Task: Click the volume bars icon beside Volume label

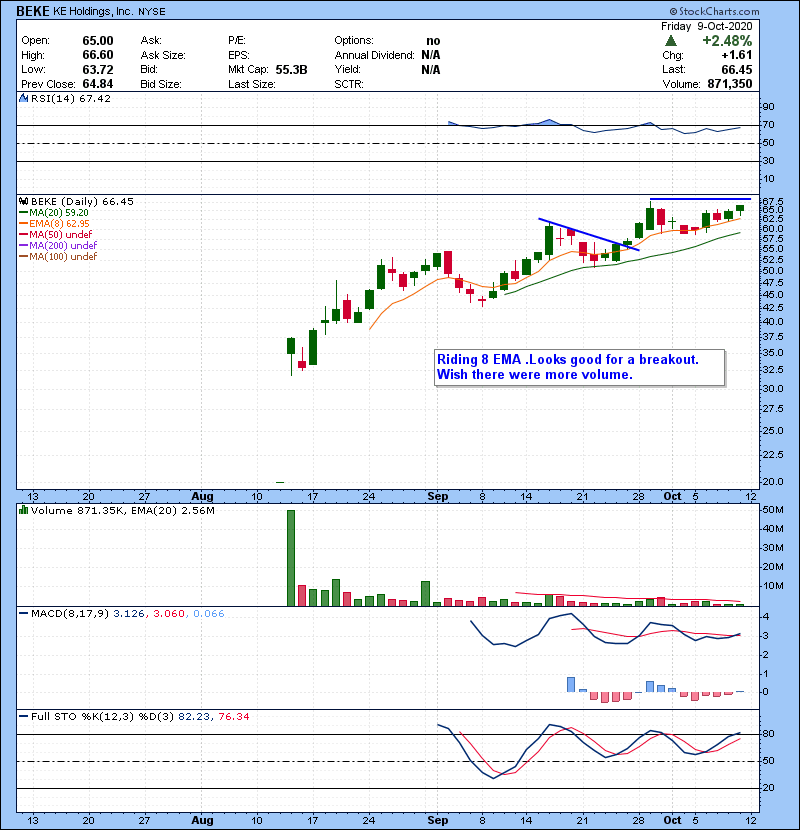Action: pos(23,511)
